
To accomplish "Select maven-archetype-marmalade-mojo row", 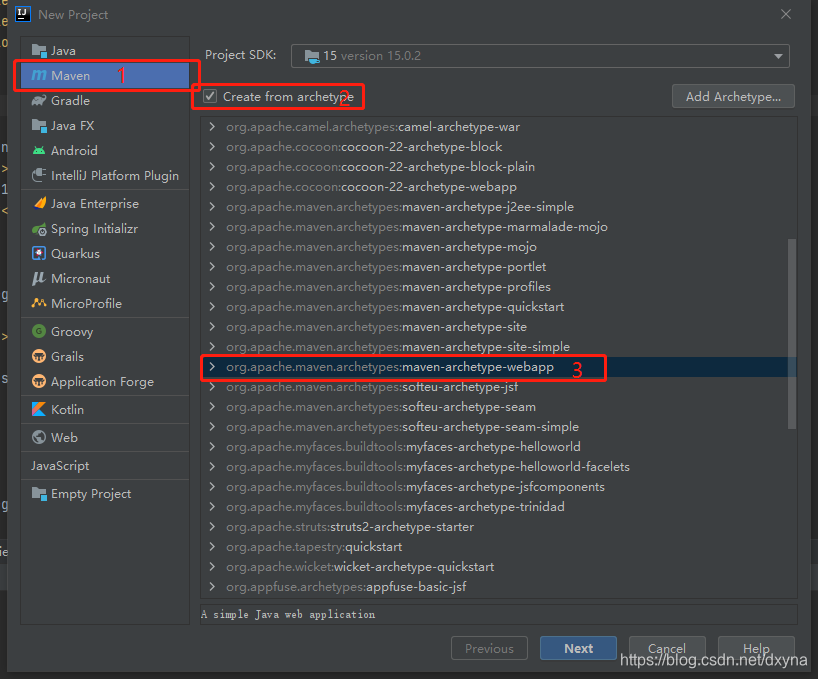I will (x=498, y=227).
